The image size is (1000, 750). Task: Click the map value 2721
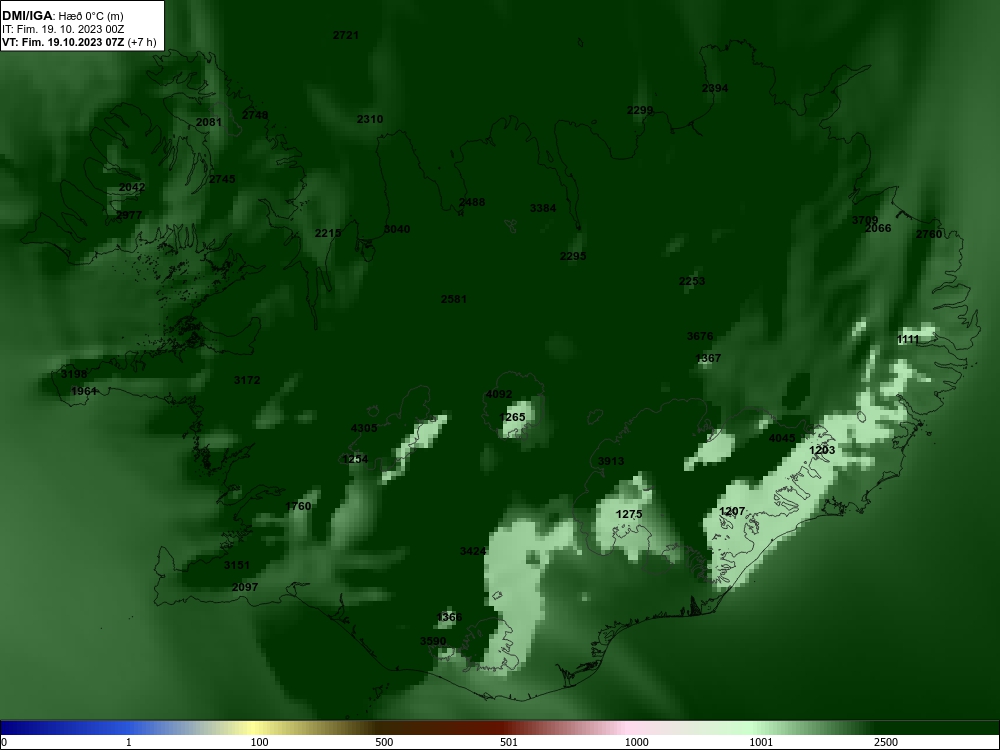[x=346, y=35]
